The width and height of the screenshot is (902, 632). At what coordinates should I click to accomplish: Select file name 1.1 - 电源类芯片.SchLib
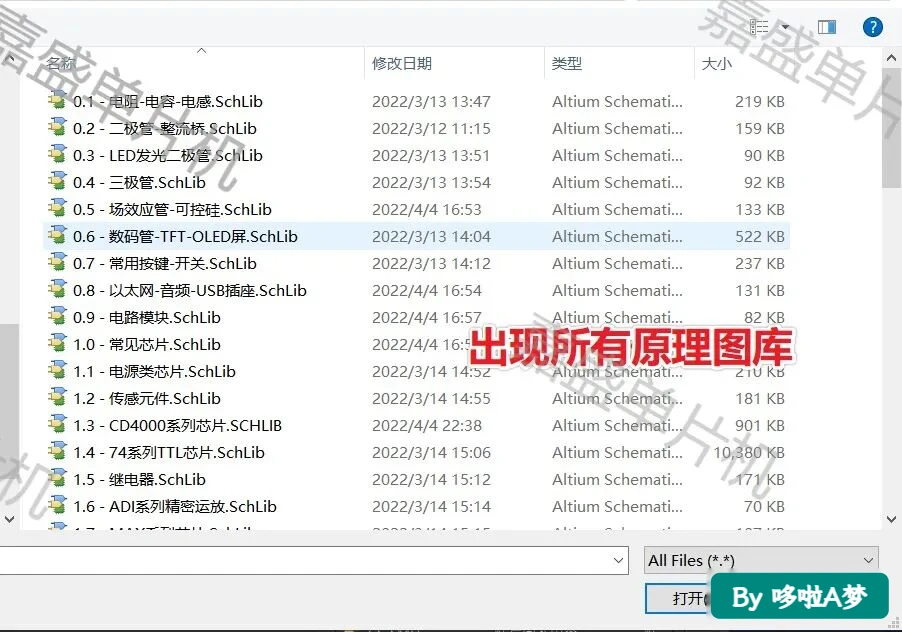coord(154,371)
